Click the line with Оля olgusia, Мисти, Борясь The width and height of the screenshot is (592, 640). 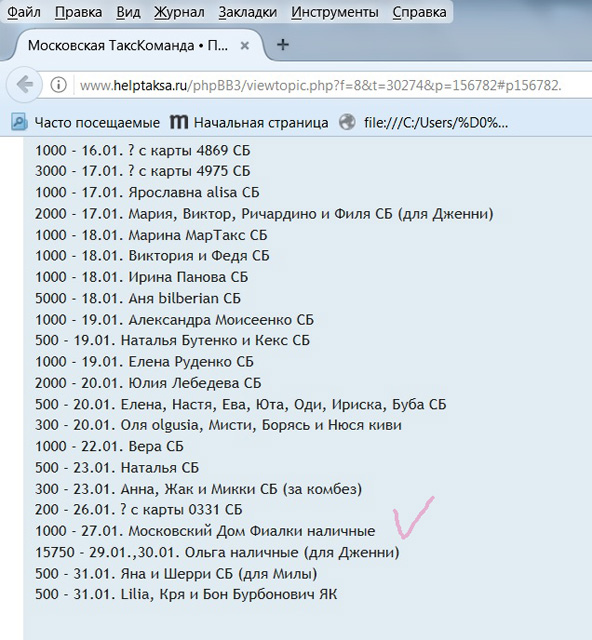218,425
